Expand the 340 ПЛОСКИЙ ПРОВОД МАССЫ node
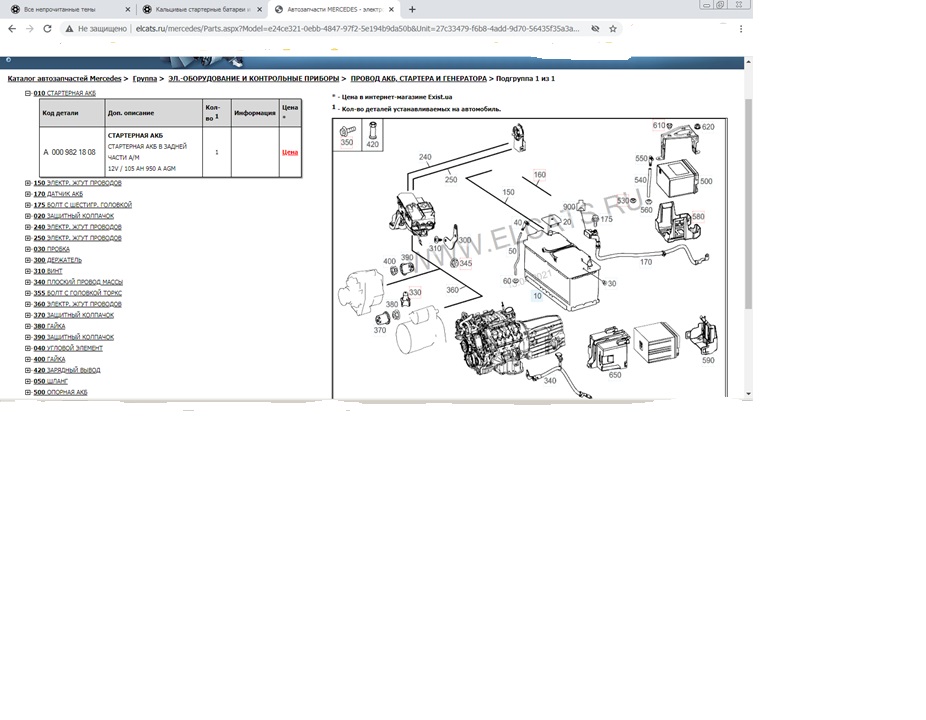The width and height of the screenshot is (926, 720). (x=28, y=282)
